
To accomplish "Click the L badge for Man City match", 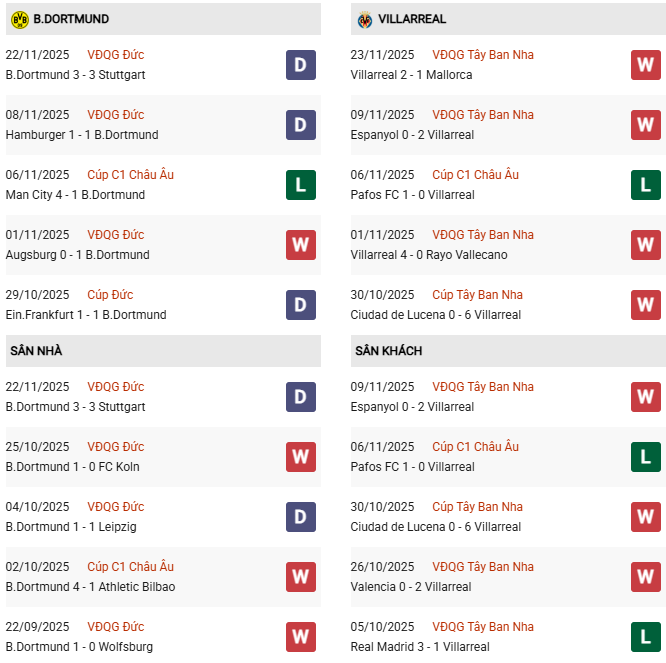I will click(301, 185).
